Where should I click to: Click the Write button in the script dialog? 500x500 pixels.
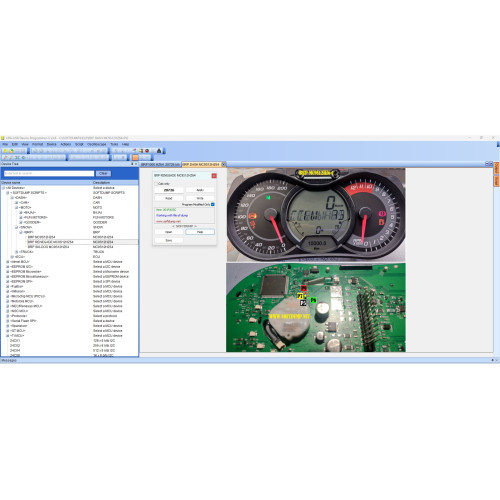[200, 198]
